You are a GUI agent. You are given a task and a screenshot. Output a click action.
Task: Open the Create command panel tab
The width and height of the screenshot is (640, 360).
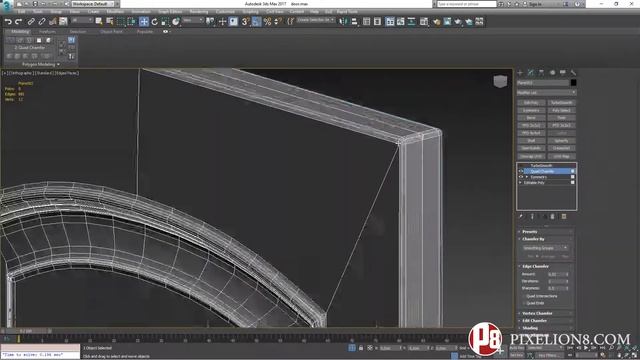pyautogui.click(x=520, y=73)
